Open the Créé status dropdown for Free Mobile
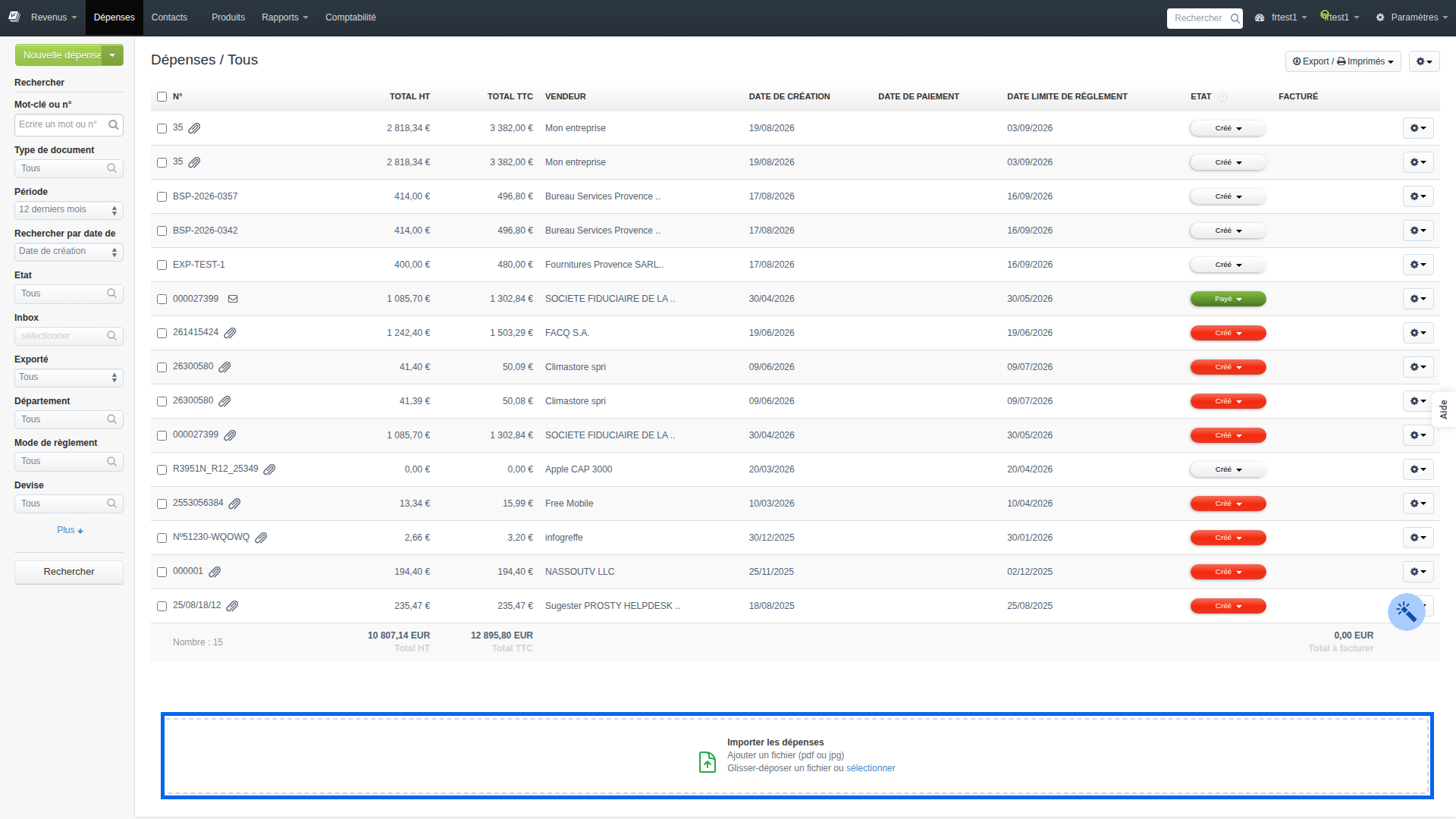This screenshot has height=819, width=1456. tap(1228, 504)
